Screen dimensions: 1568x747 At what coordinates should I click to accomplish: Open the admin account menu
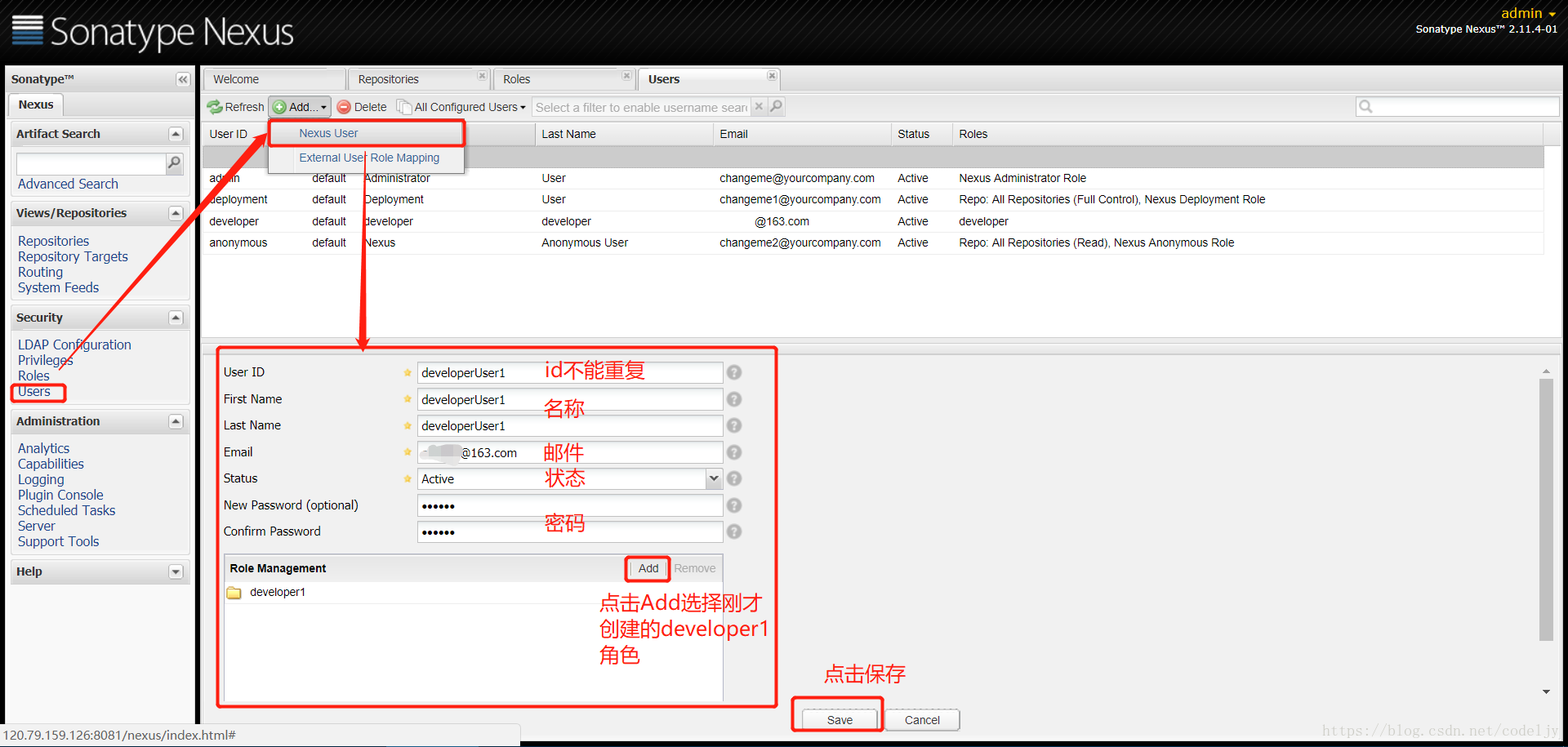click(1528, 13)
